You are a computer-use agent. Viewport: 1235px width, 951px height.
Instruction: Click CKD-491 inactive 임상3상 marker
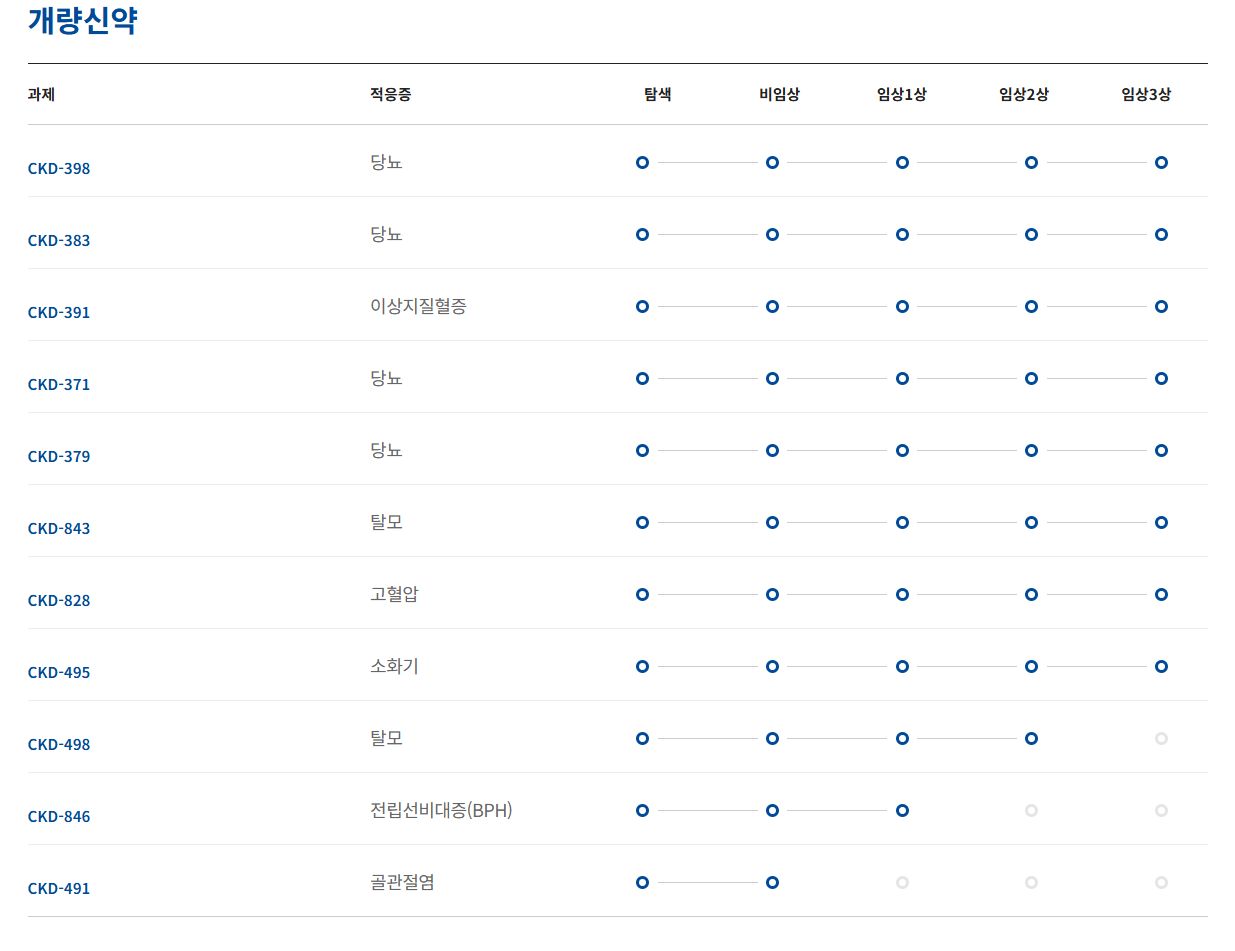click(x=1161, y=882)
